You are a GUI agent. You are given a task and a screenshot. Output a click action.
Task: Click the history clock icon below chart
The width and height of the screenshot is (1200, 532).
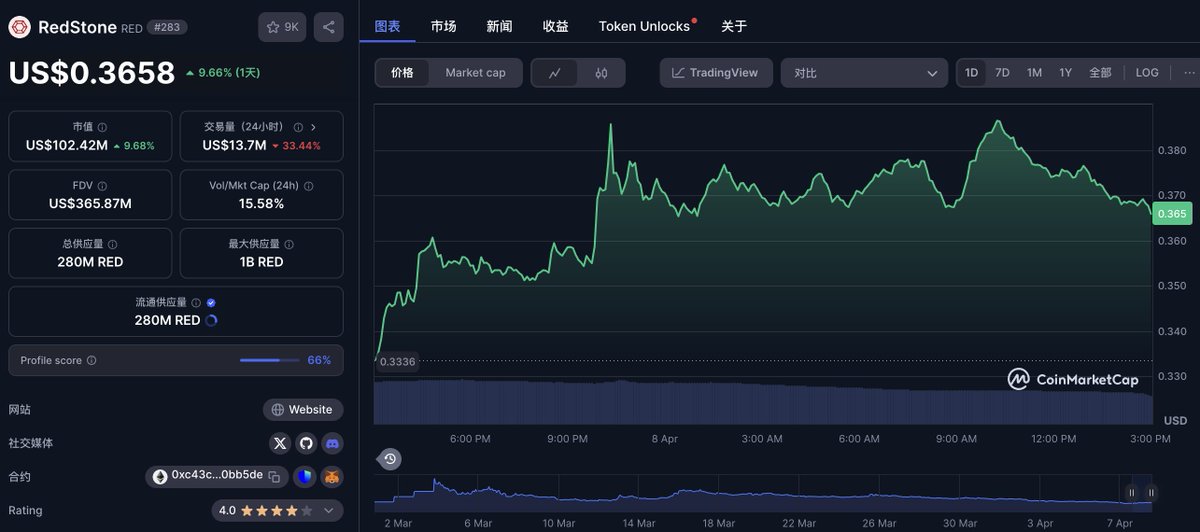(390, 459)
